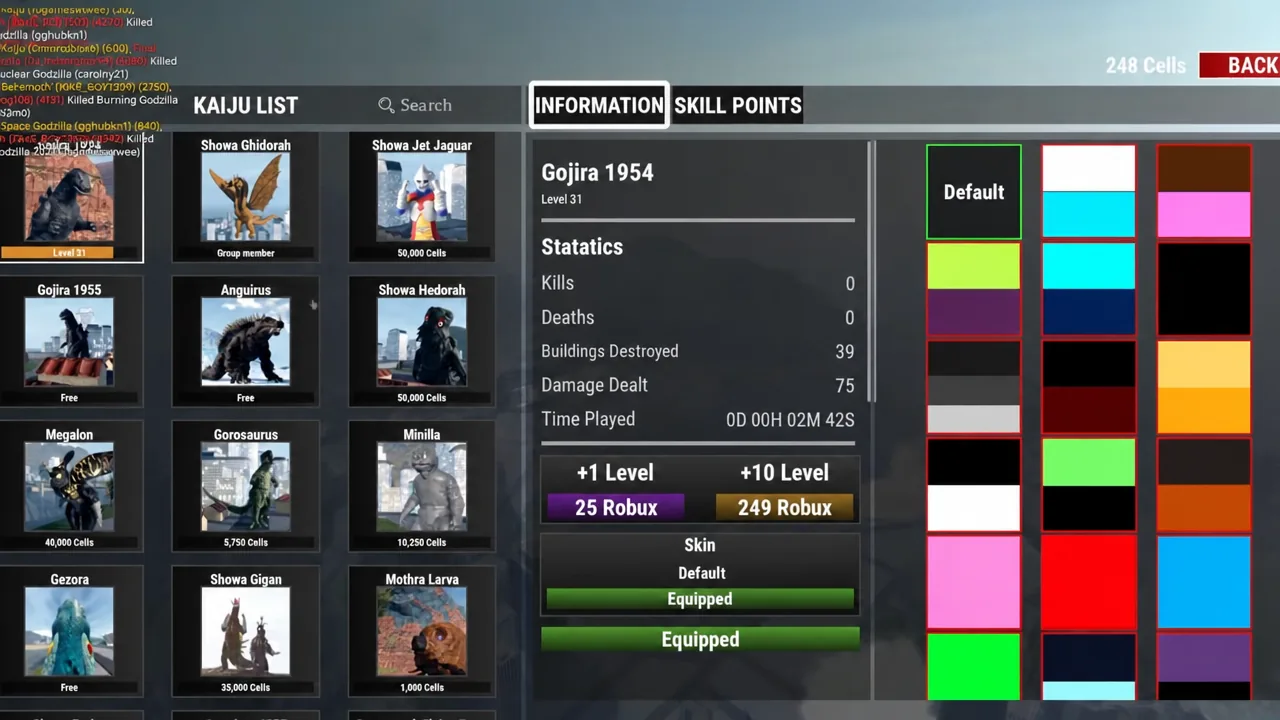Screen dimensions: 1280x720
Task: Click the Statatics panel scrollbar
Action: click(872, 272)
